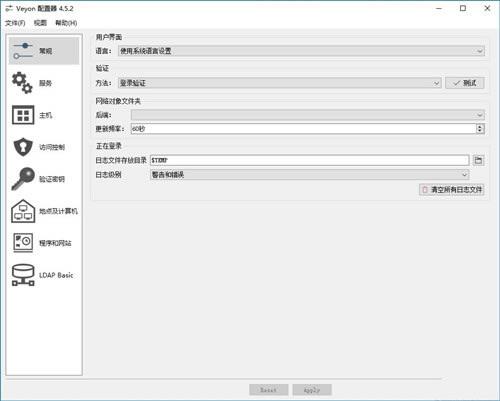Browse for log file directory folder icon

coord(478,160)
